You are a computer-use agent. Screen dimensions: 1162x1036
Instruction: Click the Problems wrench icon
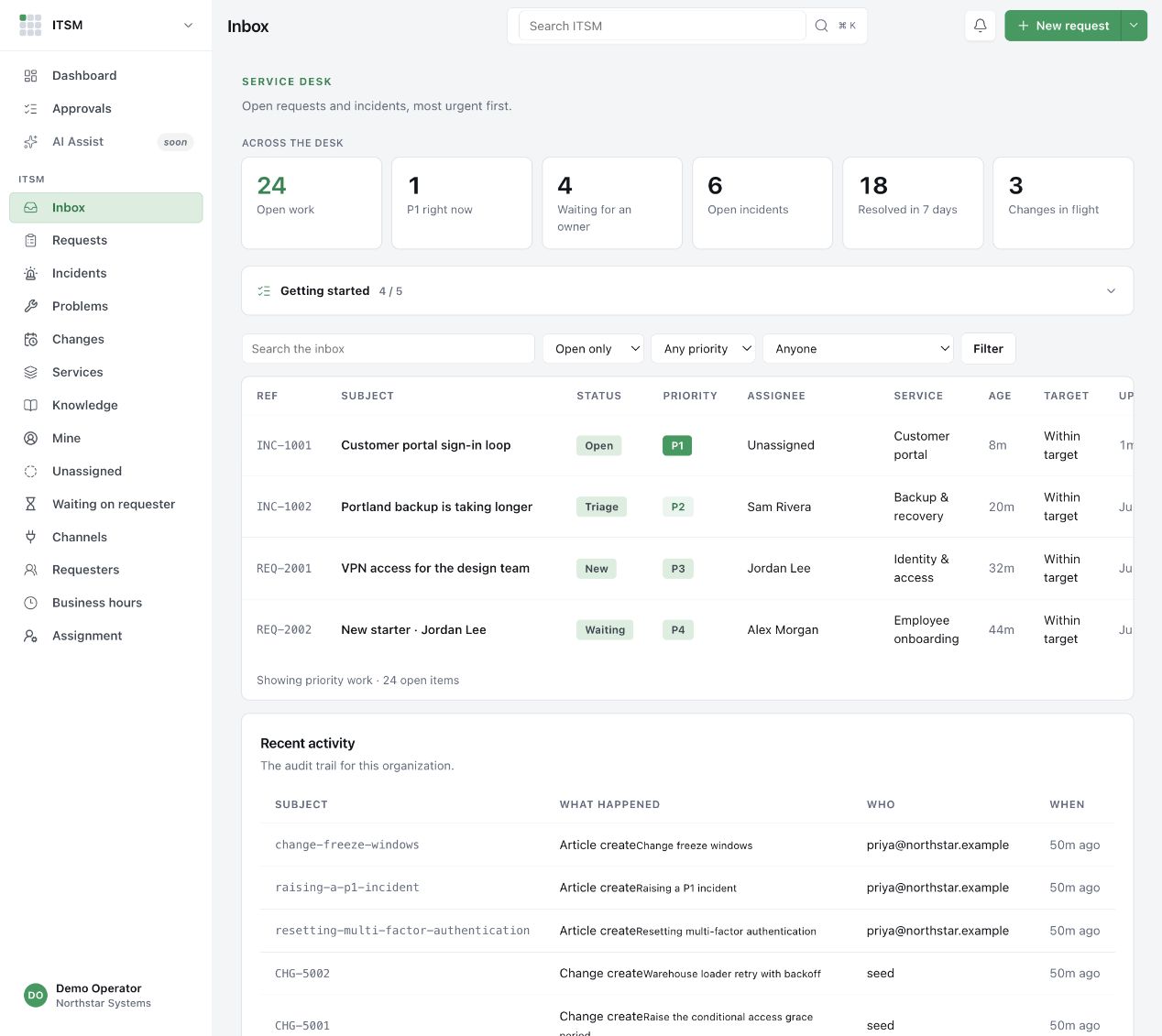30,307
